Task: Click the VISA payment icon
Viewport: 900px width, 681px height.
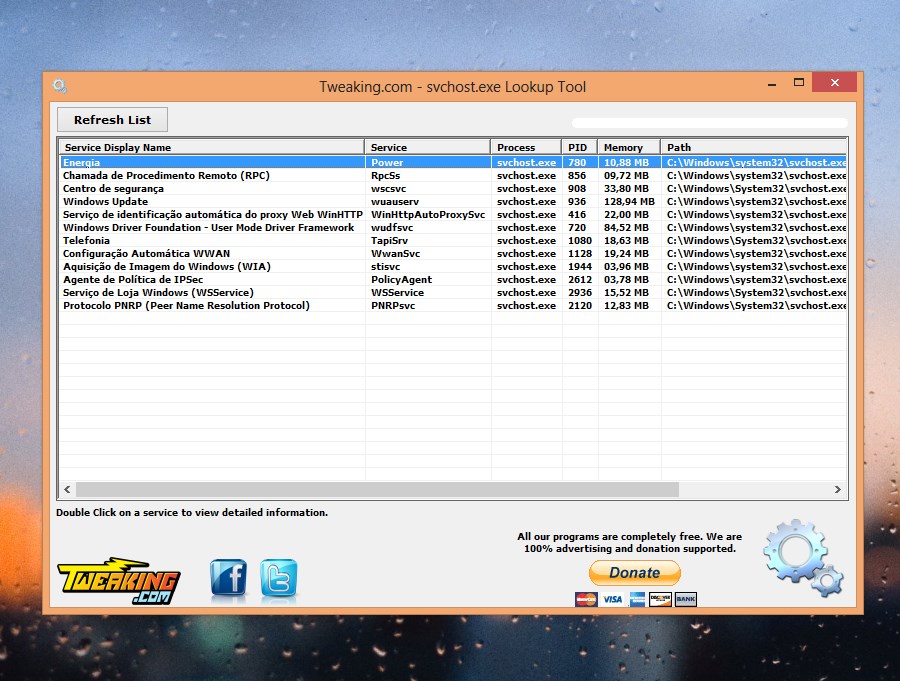Action: (612, 599)
